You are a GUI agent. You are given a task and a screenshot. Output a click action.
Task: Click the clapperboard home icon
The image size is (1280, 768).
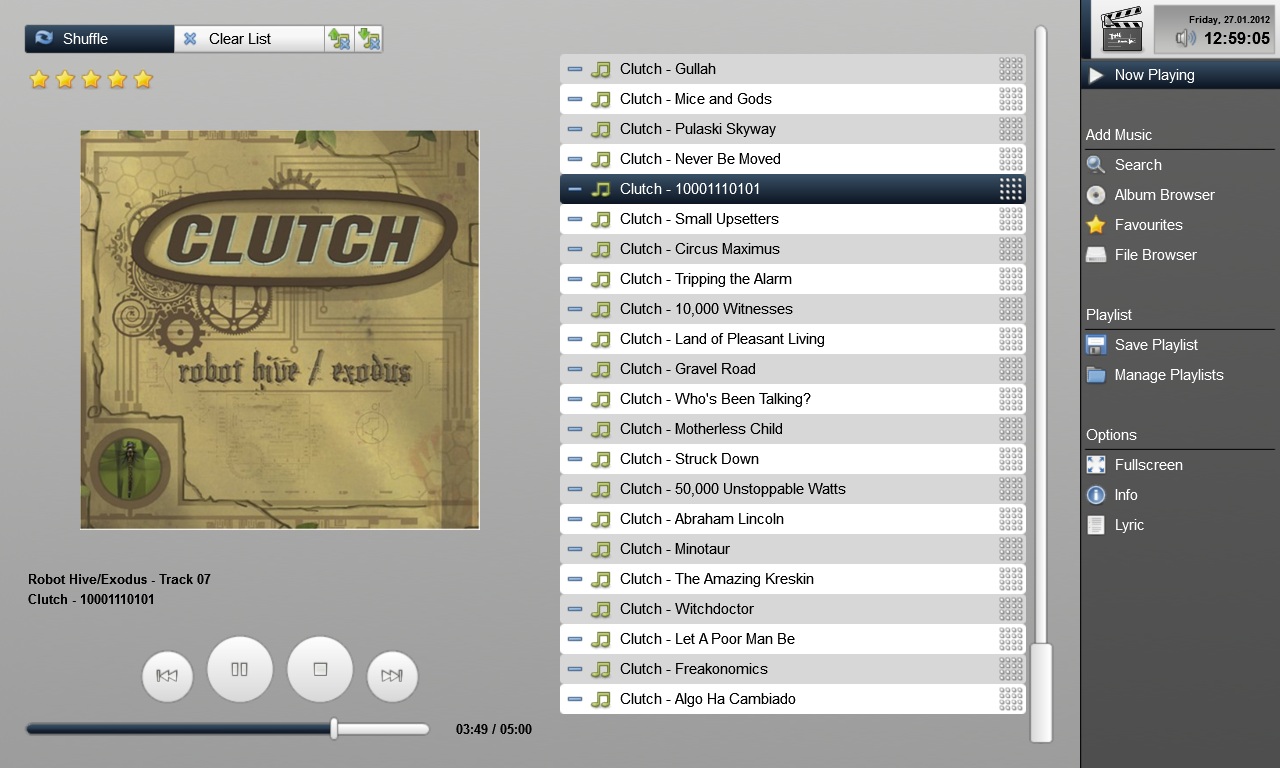point(1122,29)
